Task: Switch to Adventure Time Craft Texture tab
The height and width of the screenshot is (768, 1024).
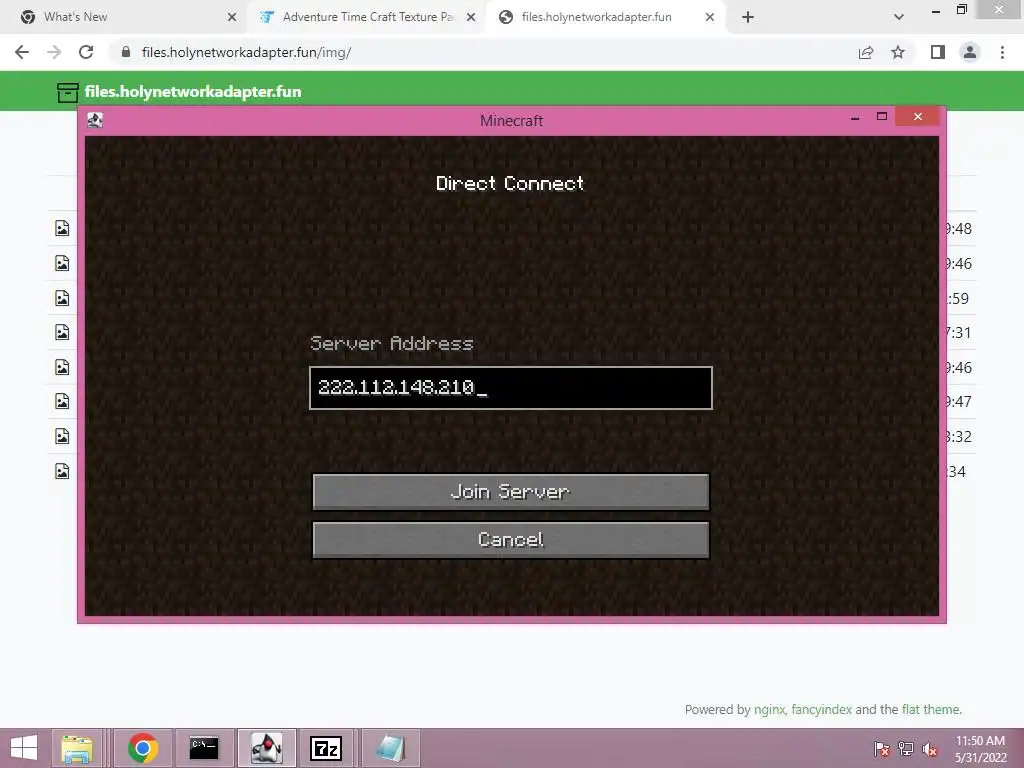Action: [366, 17]
